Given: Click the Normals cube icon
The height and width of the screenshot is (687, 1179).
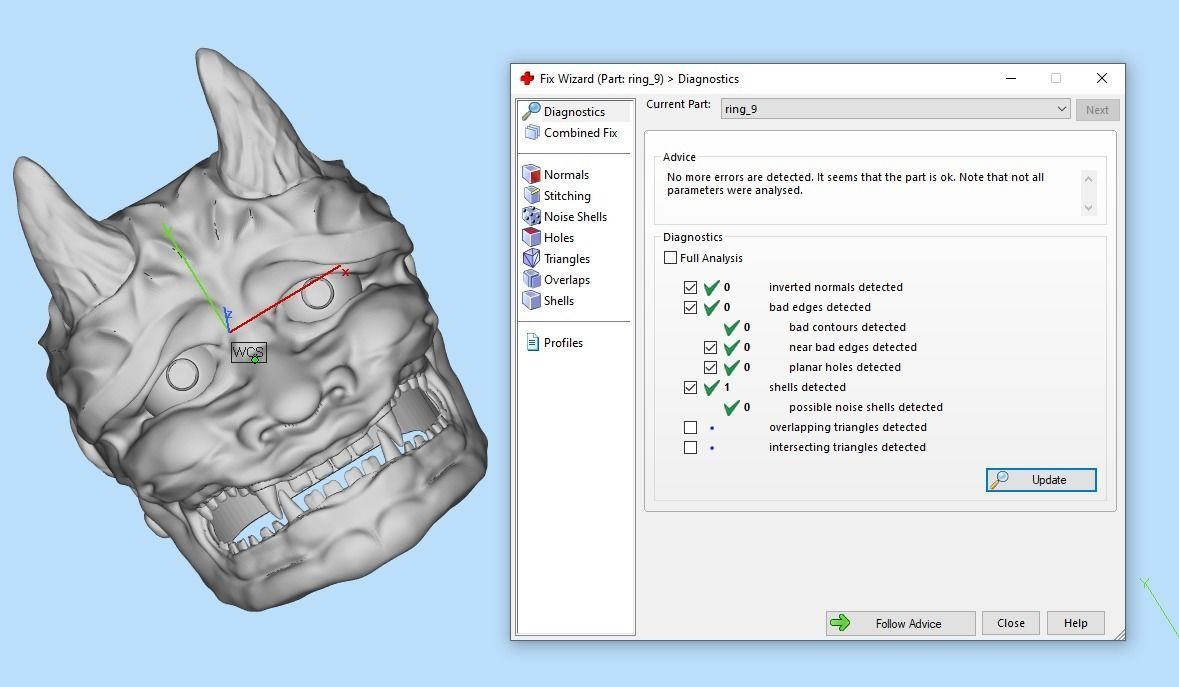Looking at the screenshot, I should 532,174.
